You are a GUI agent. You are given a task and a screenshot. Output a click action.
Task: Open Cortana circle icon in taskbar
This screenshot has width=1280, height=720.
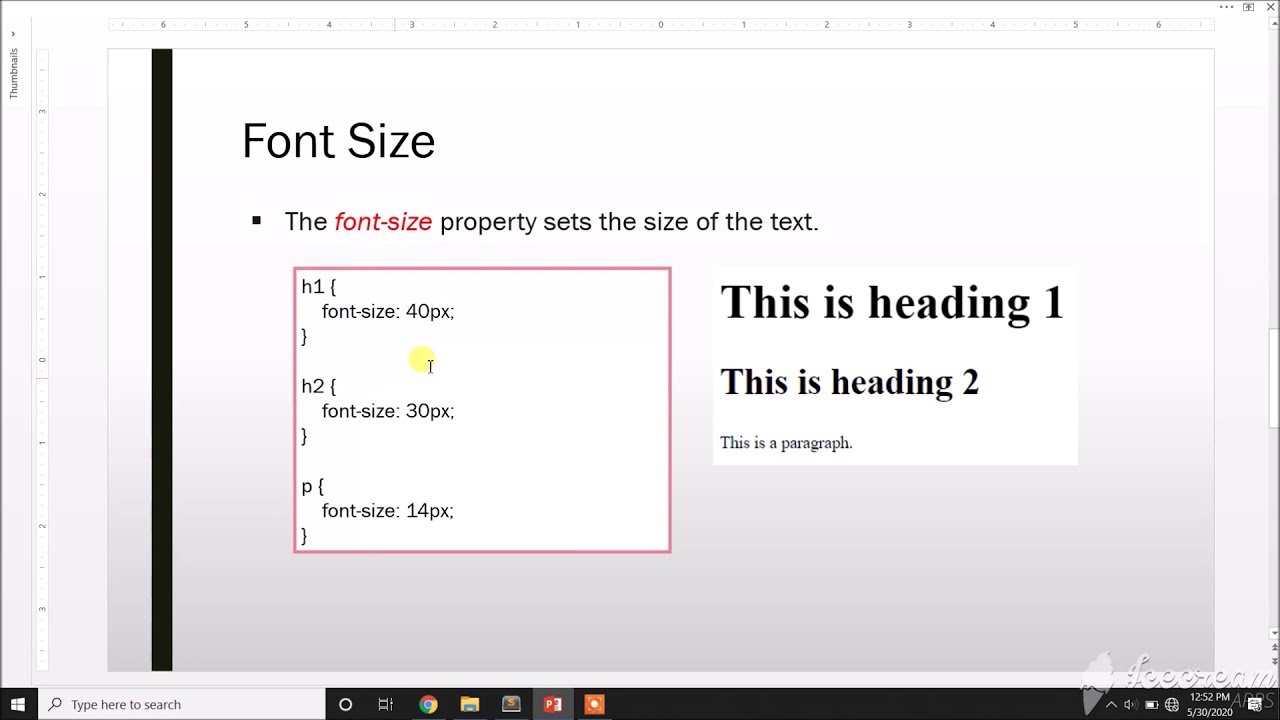tap(345, 704)
